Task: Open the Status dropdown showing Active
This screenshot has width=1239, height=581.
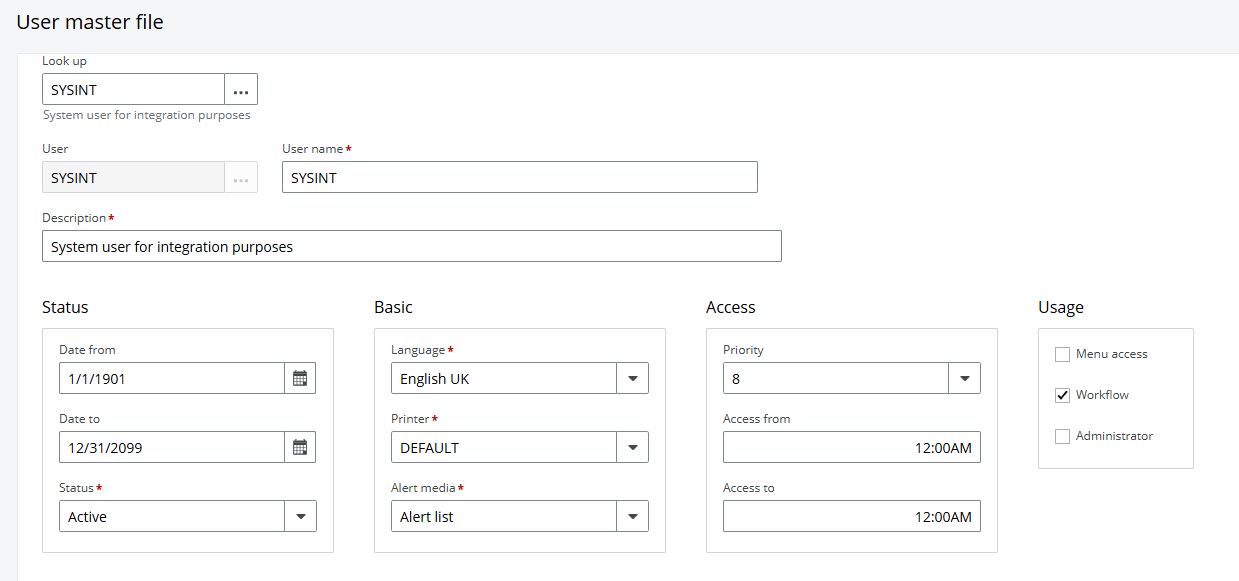Action: click(x=301, y=516)
